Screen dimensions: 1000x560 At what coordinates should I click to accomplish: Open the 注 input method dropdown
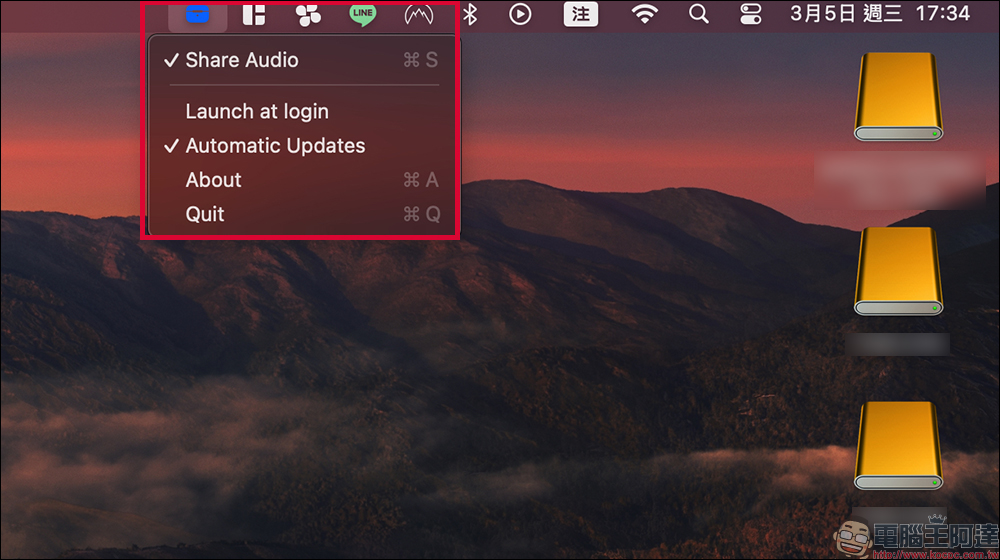579,14
